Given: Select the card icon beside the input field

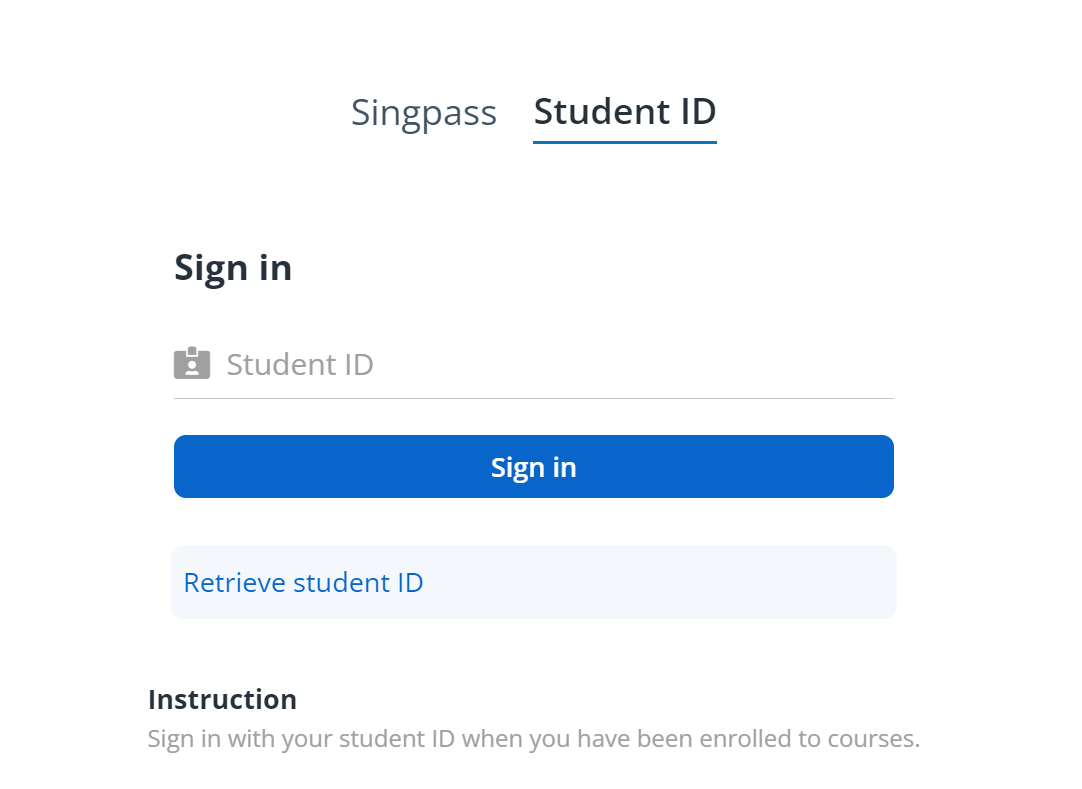Looking at the screenshot, I should tap(192, 363).
